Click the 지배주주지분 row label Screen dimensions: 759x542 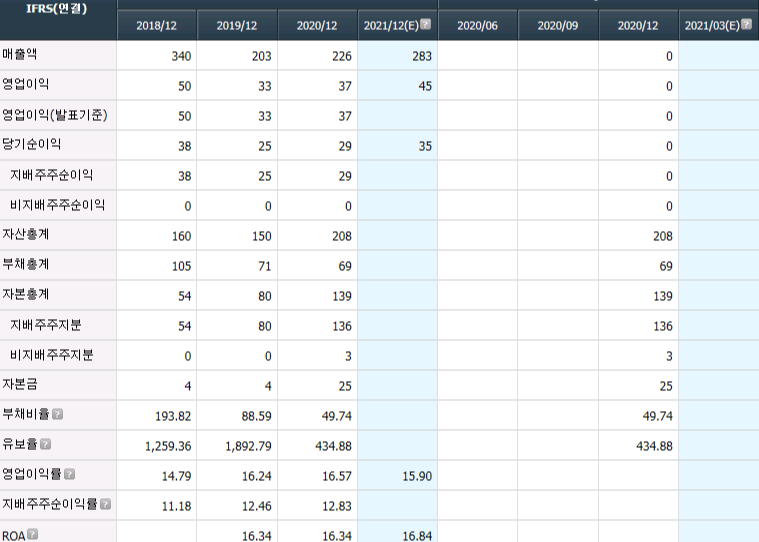tap(46, 325)
